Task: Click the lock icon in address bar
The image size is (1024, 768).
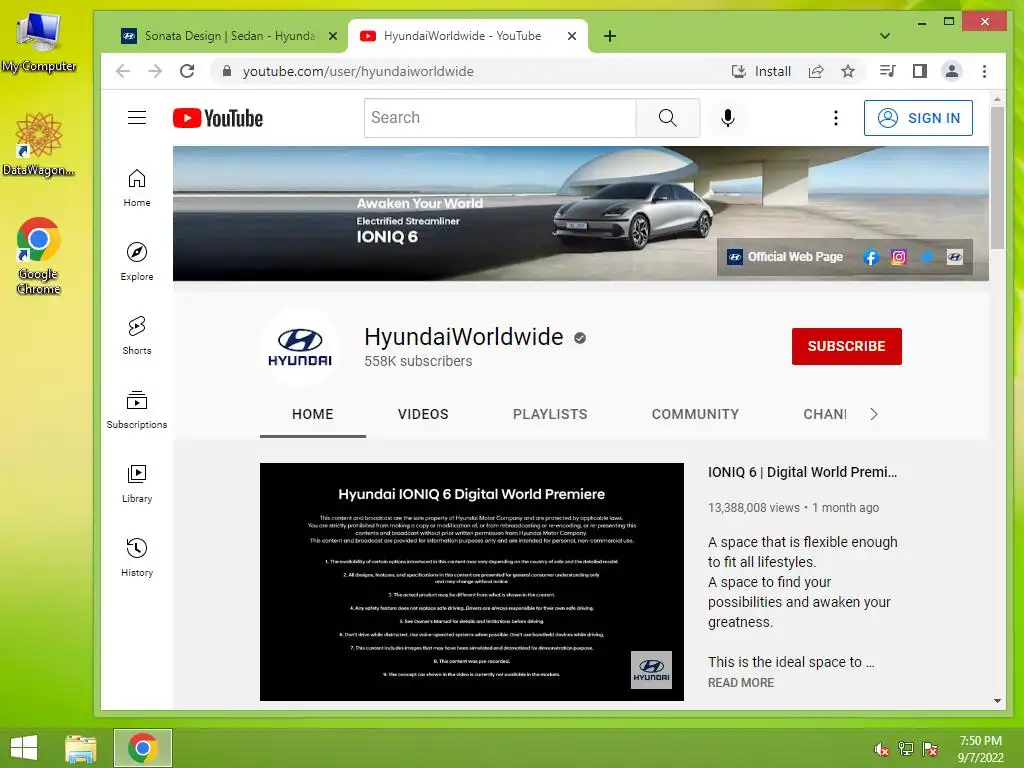Action: (227, 71)
